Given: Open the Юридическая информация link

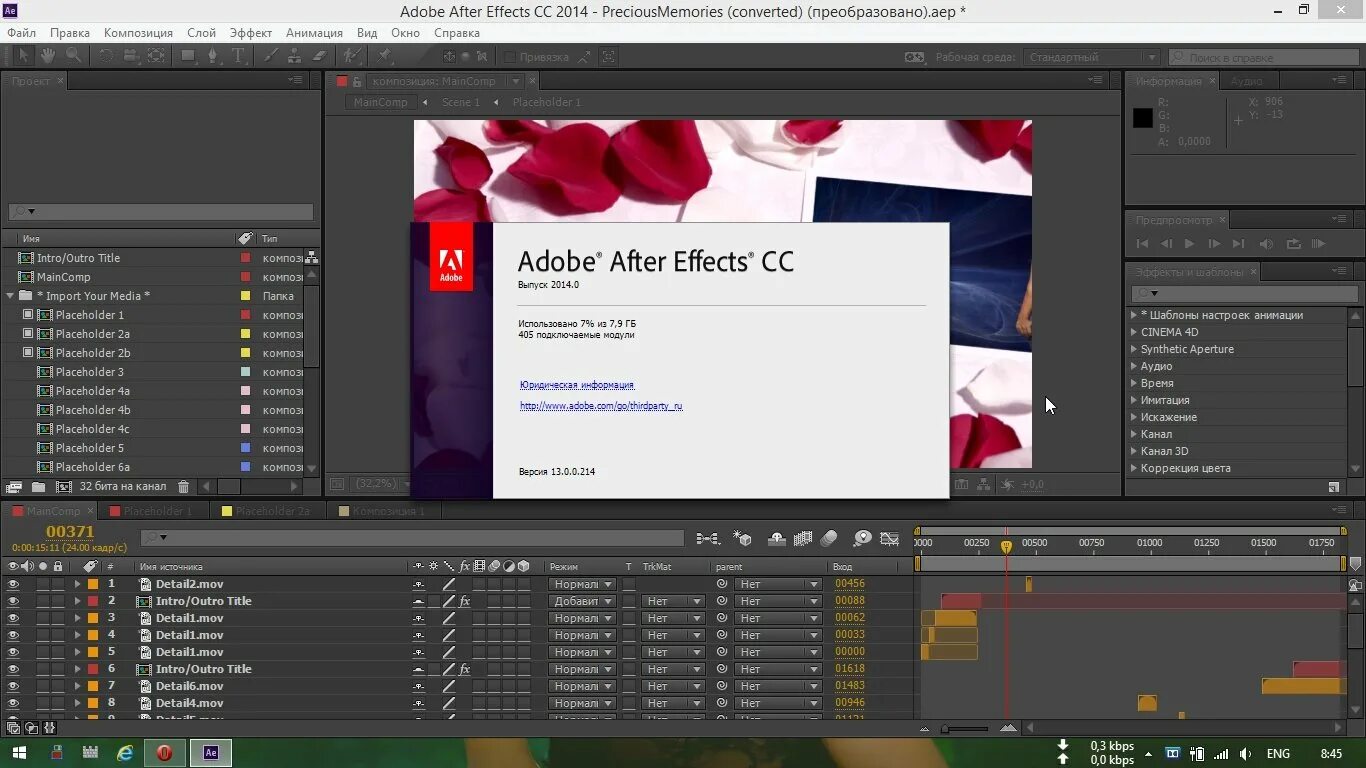Looking at the screenshot, I should pos(576,384).
